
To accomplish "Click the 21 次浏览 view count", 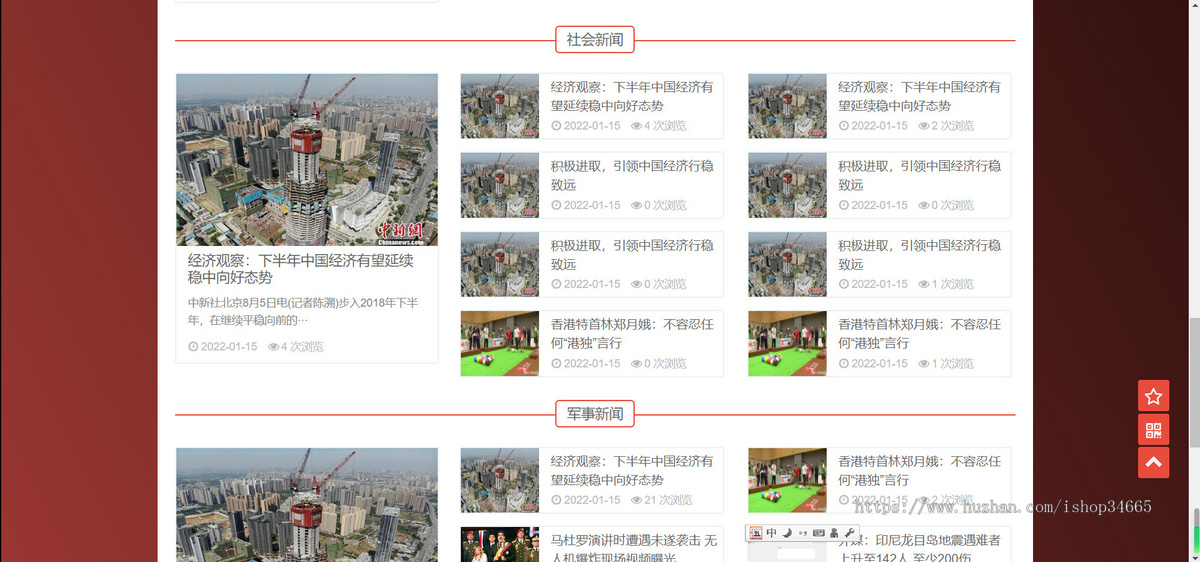I will click(x=668, y=500).
